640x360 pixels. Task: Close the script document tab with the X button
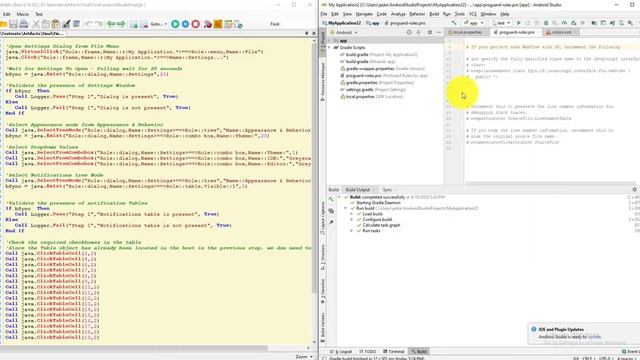point(314,33)
